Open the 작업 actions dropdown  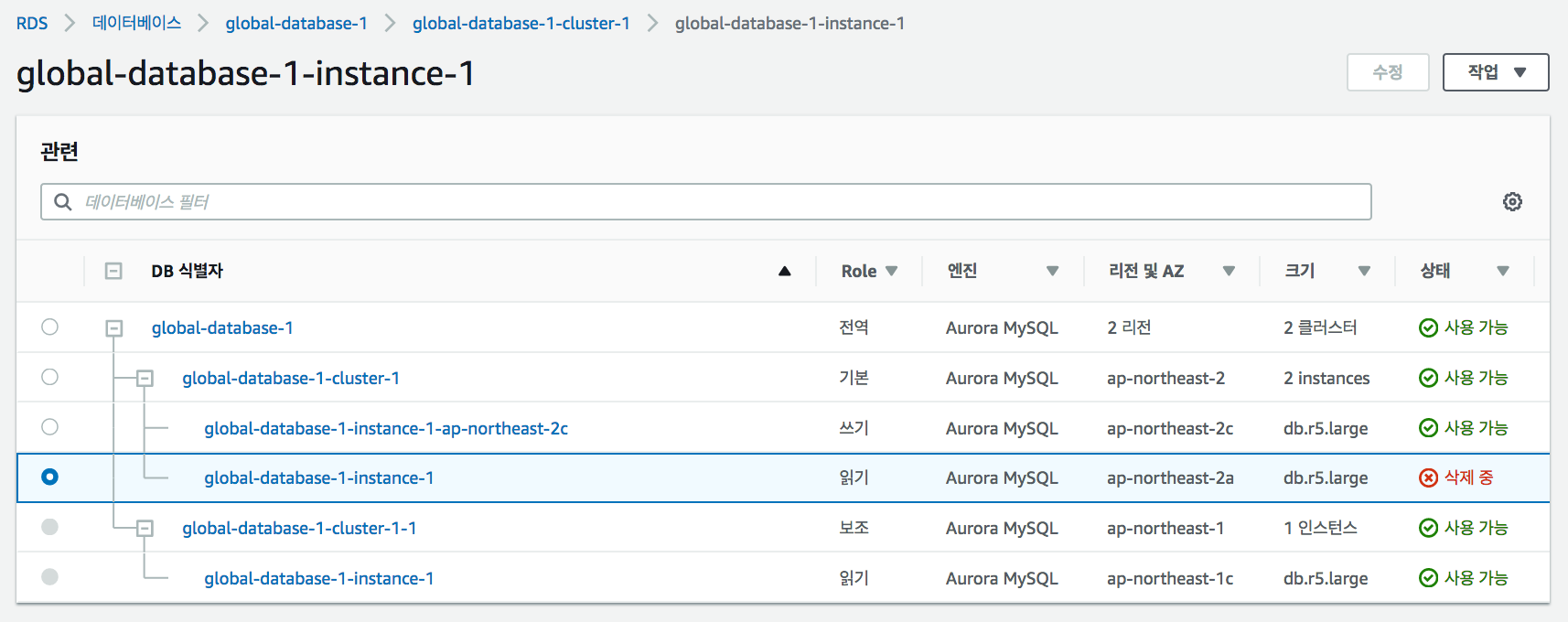tap(1495, 72)
